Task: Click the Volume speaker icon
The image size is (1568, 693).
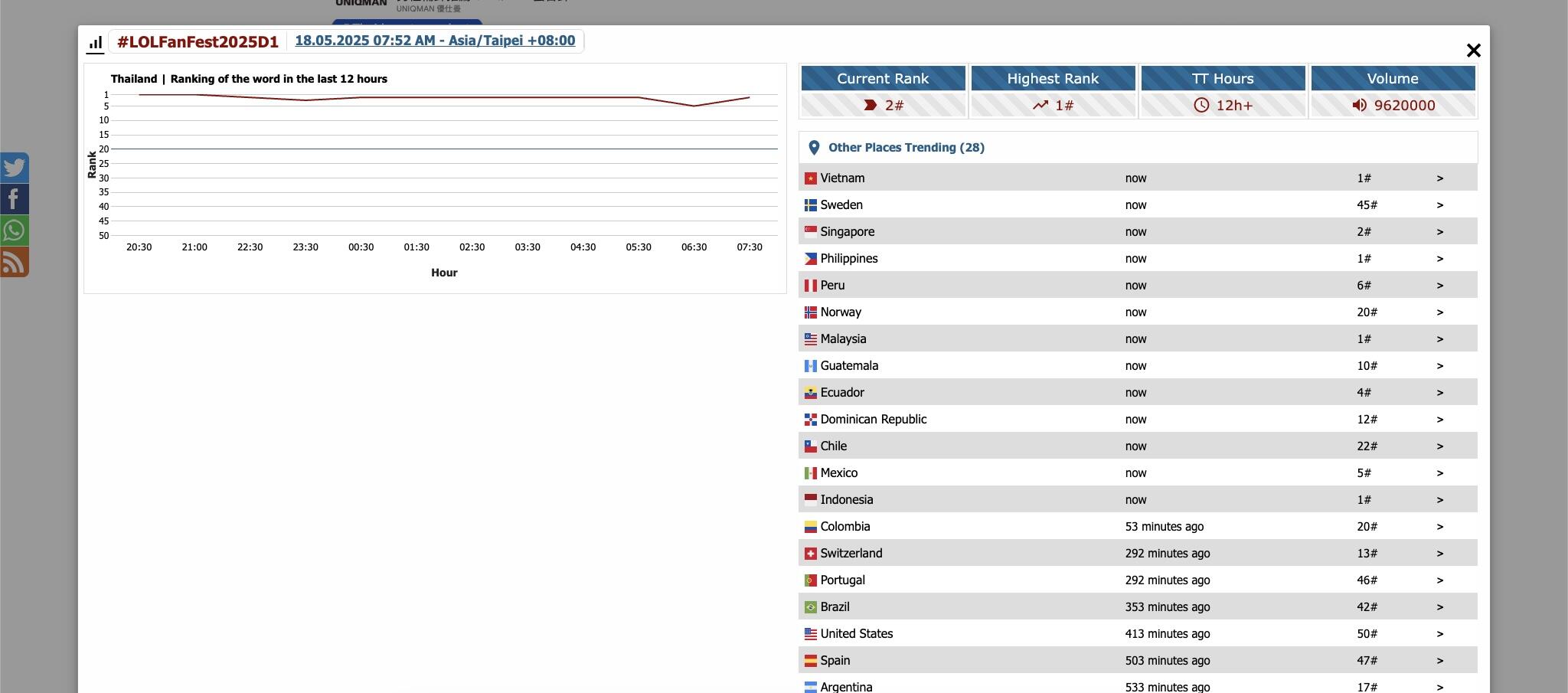Action: click(1360, 105)
